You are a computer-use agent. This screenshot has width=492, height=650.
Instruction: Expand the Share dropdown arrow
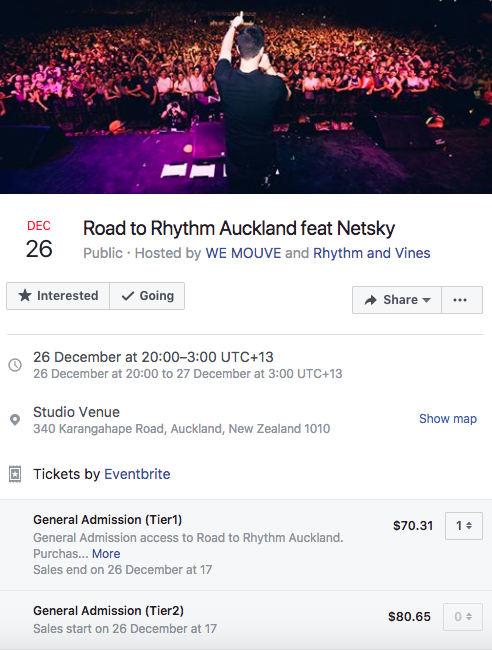[427, 300]
